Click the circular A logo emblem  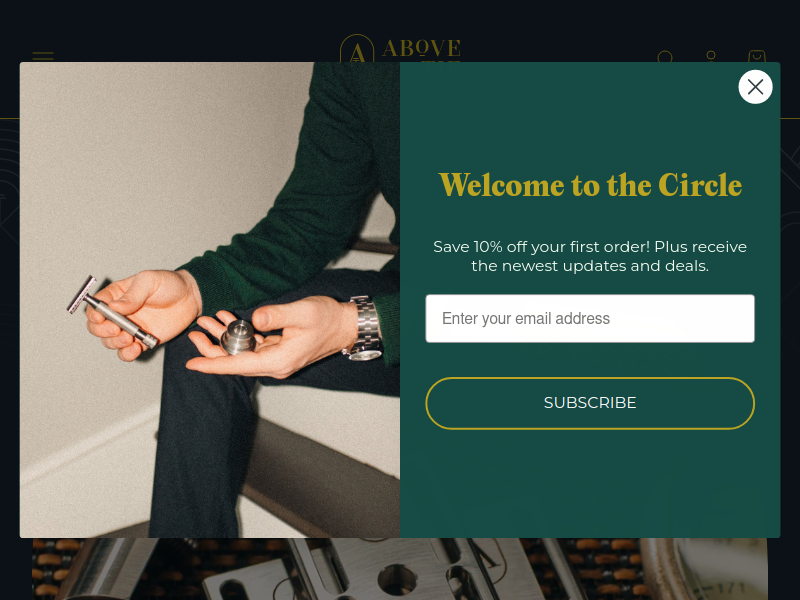tap(357, 48)
